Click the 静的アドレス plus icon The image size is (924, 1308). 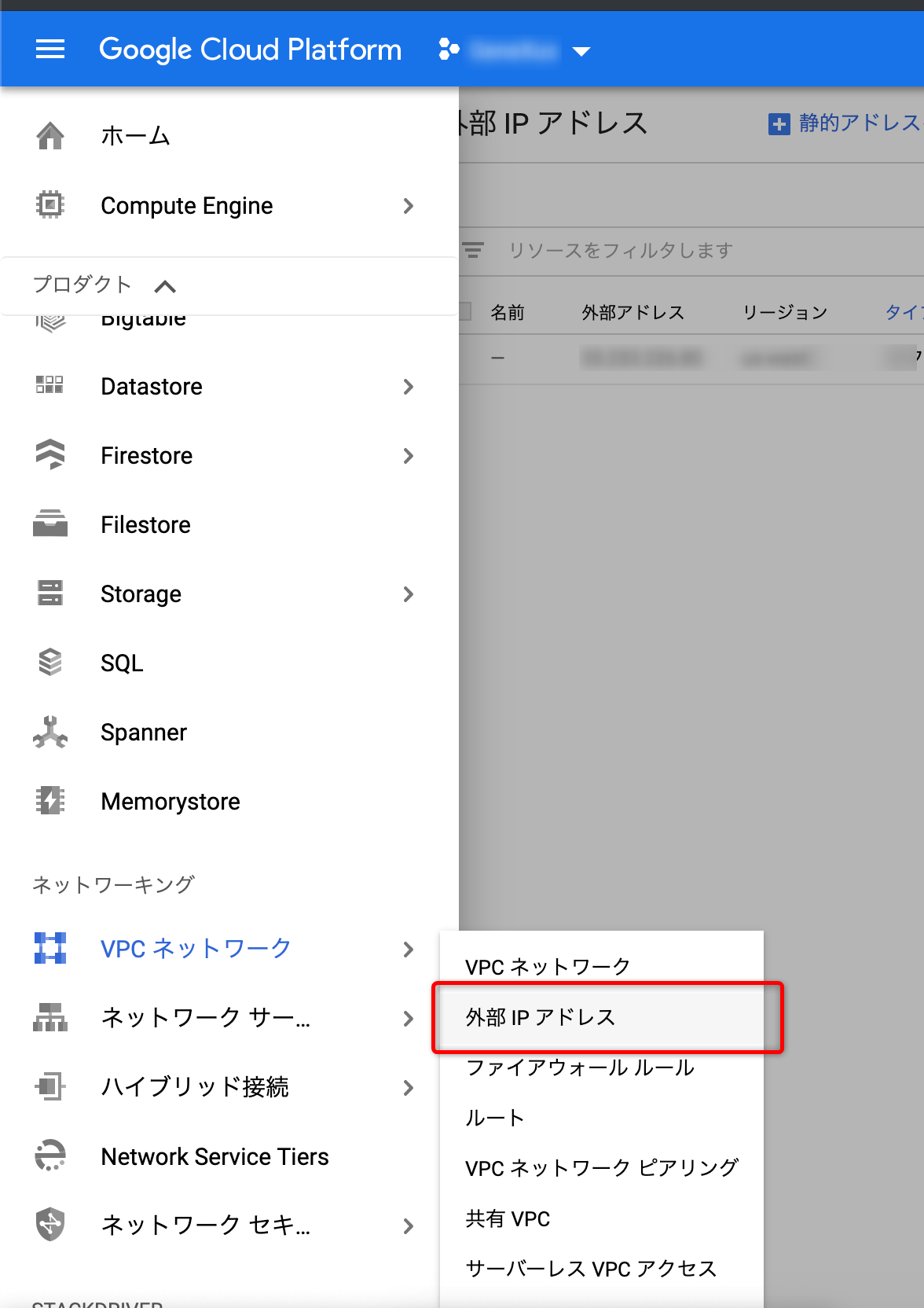779,124
